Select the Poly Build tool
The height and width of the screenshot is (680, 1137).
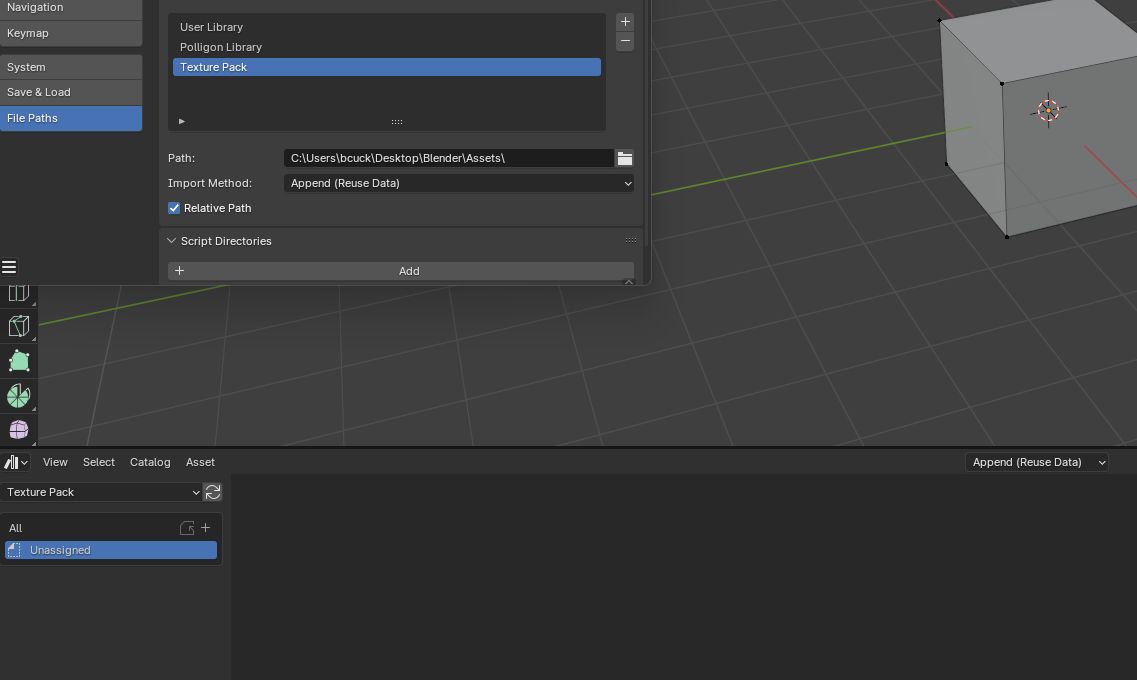coord(18,361)
